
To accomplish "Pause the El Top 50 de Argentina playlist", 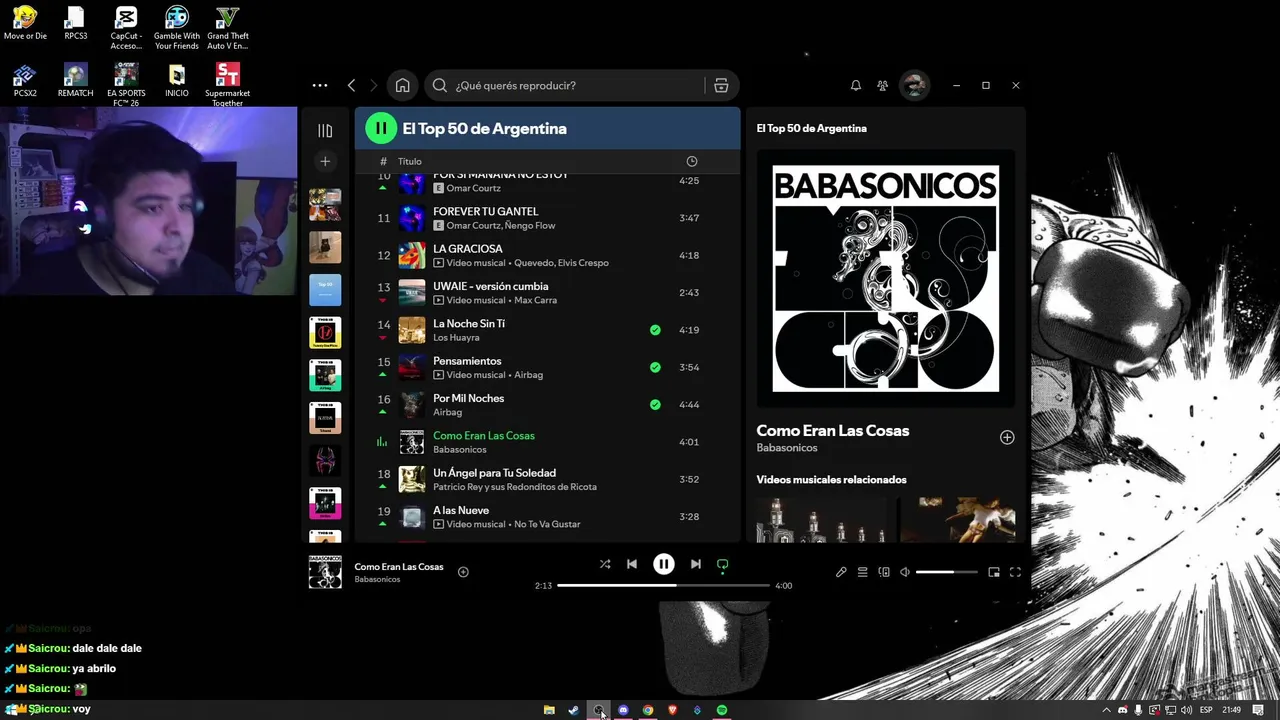I will [381, 128].
